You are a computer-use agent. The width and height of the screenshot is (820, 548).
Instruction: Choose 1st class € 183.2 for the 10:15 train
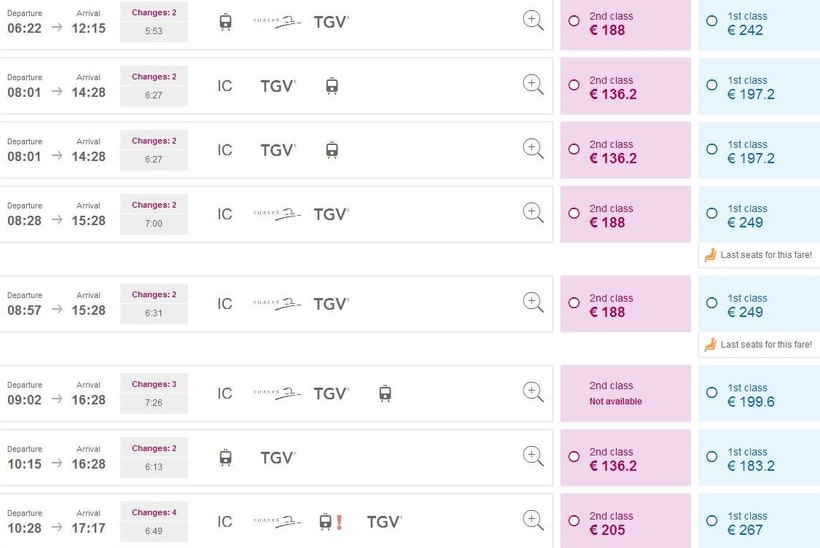[x=712, y=457]
